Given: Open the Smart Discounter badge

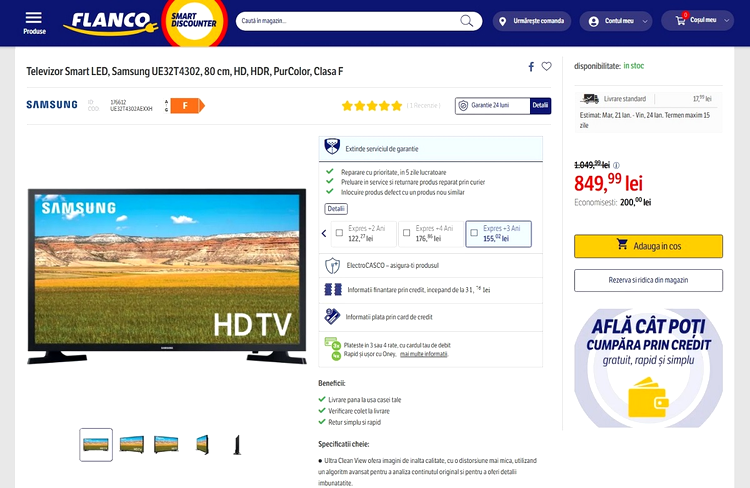Looking at the screenshot, I should 194,22.
